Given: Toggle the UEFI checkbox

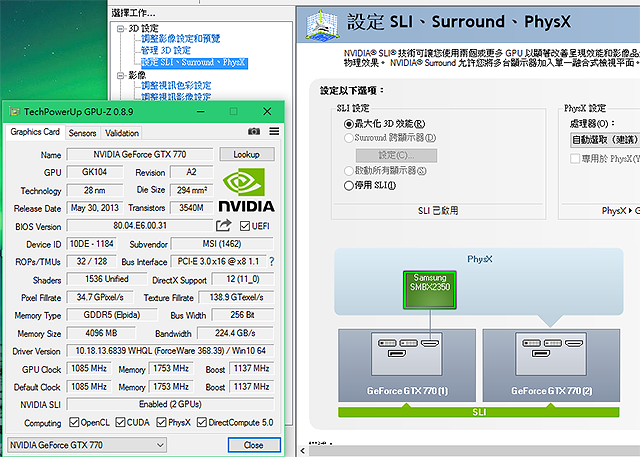Looking at the screenshot, I should point(245,226).
